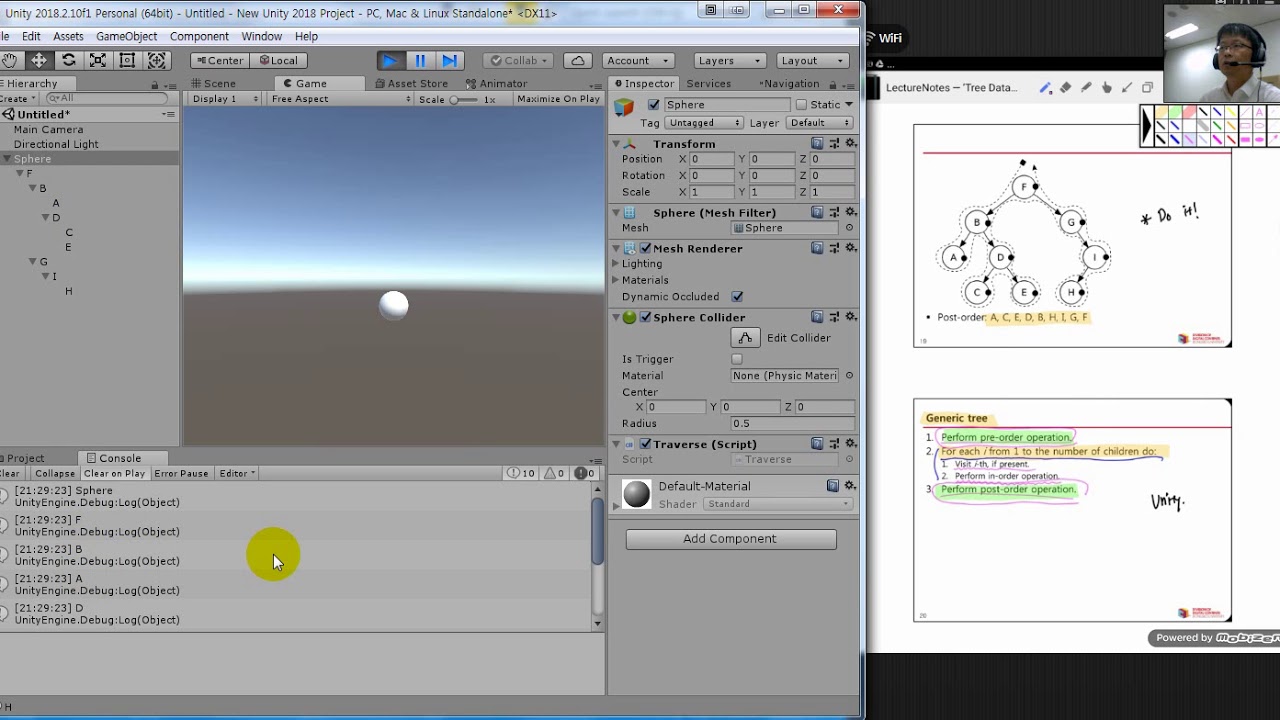Screen dimensions: 1280x720
Task: Collapse node B in Hierarchy
Action: tap(32, 188)
